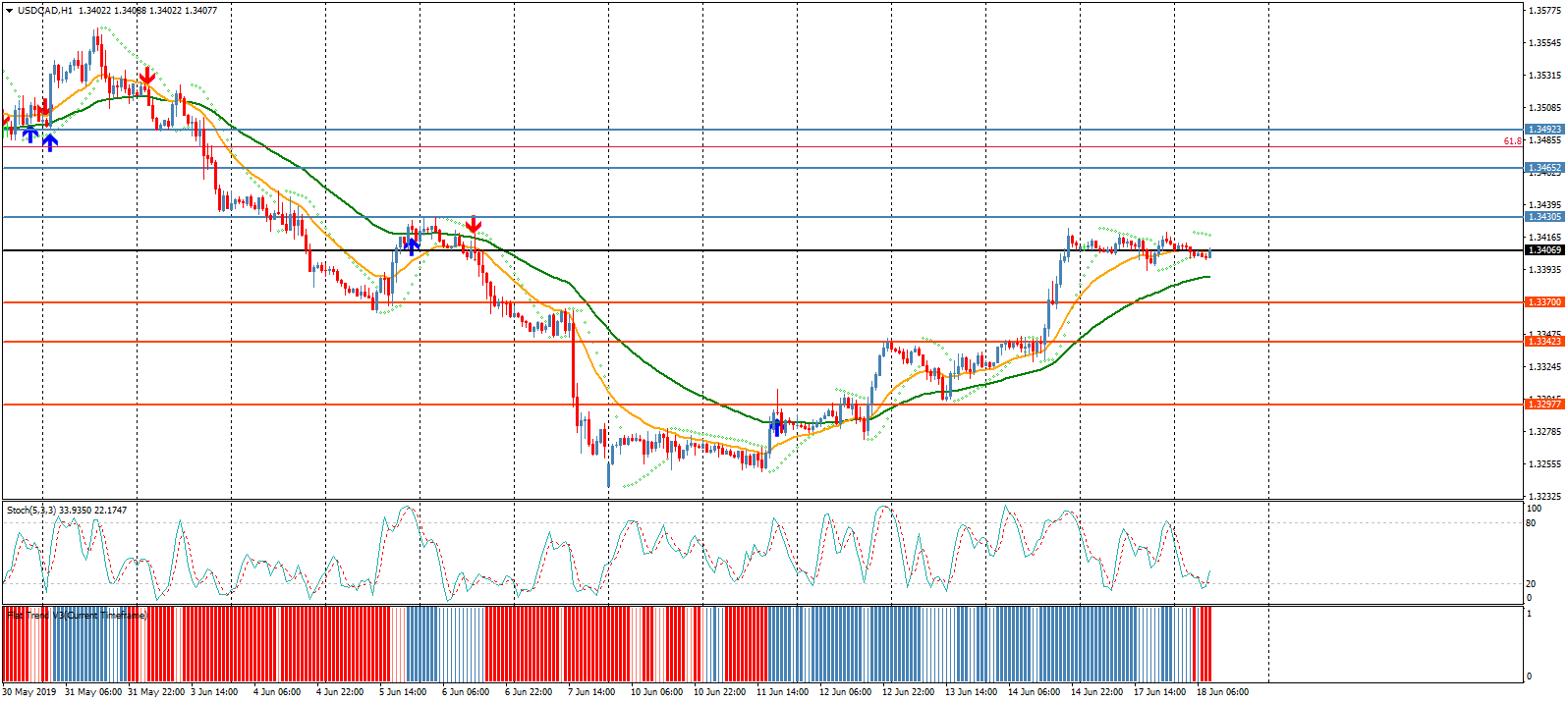Click the dropdown triangle beside USDCAD,H1

10,11
